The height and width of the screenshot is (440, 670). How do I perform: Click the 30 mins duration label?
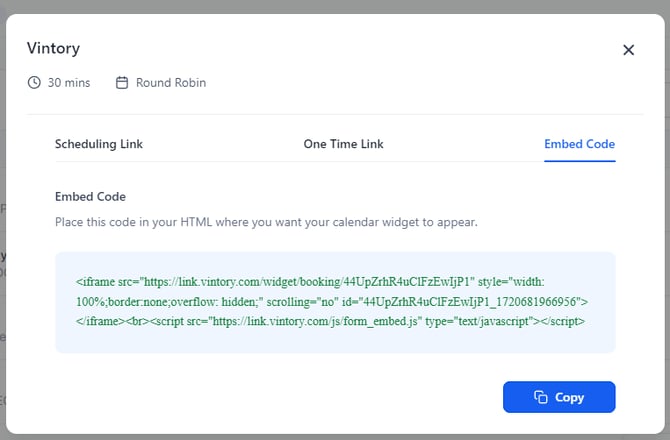tap(69, 82)
